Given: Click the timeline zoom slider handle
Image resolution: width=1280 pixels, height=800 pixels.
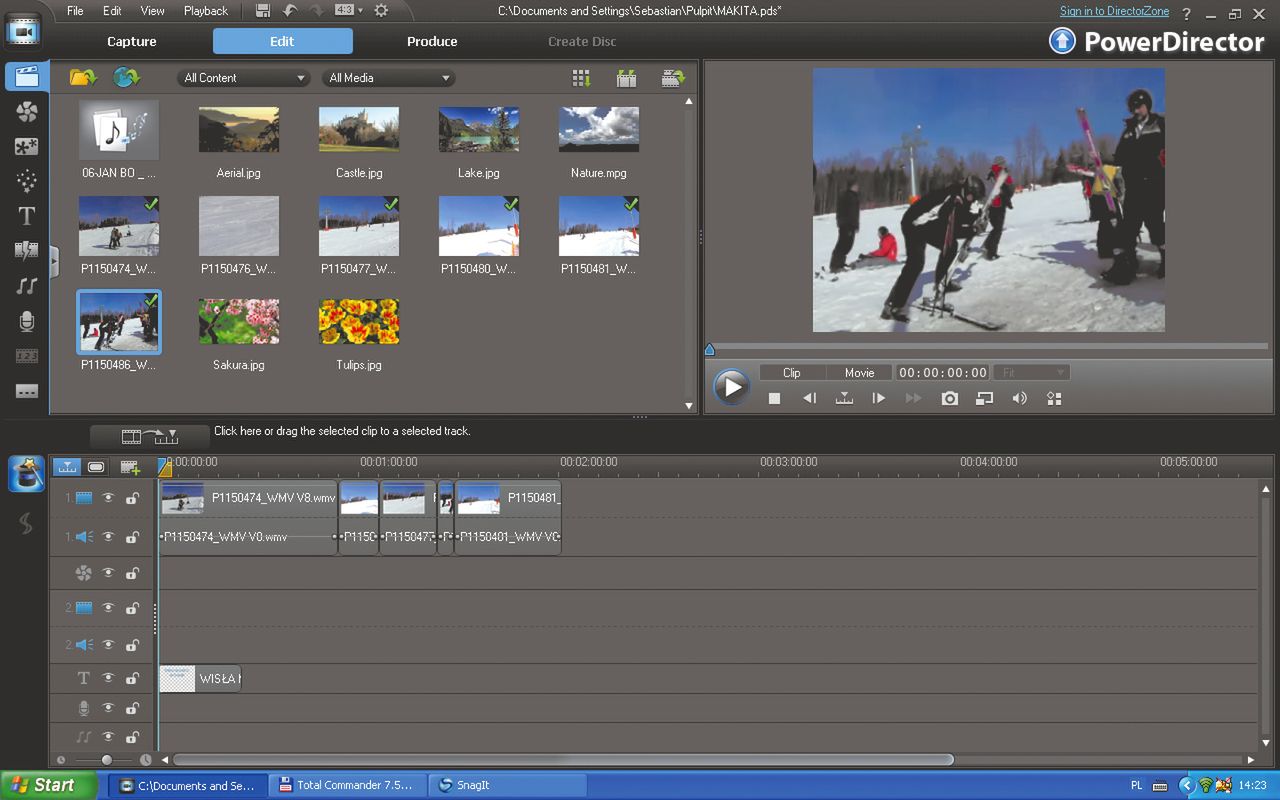Looking at the screenshot, I should [x=107, y=760].
